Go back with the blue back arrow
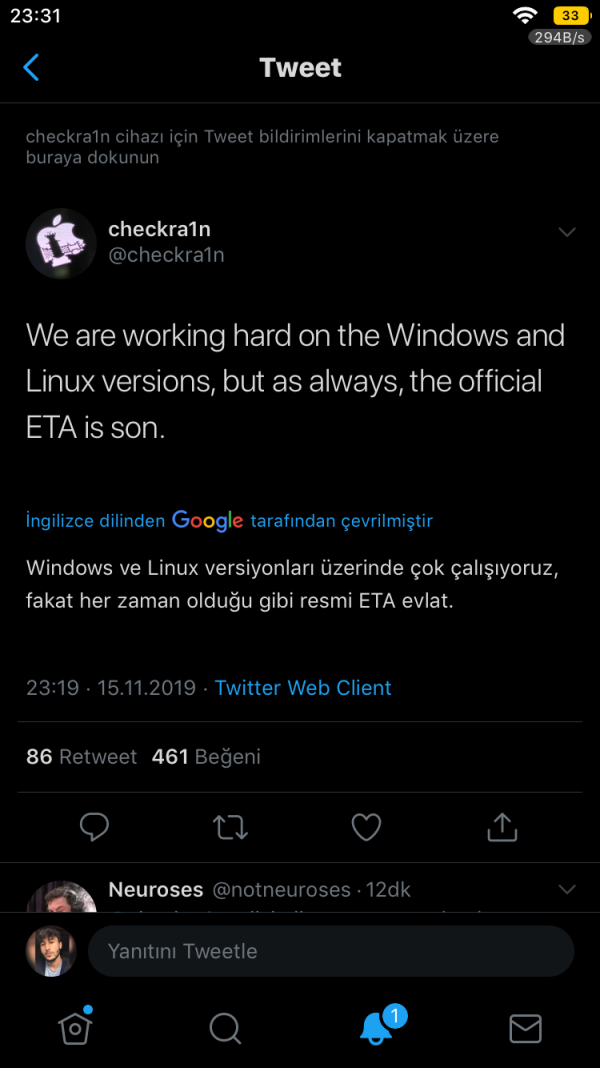Image resolution: width=600 pixels, height=1068 pixels. pos(31,67)
